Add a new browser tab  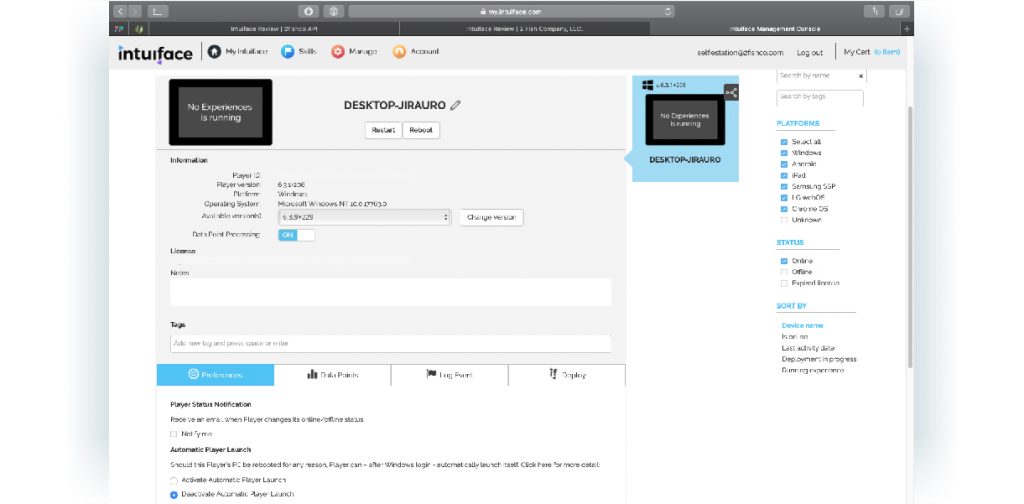point(906,29)
